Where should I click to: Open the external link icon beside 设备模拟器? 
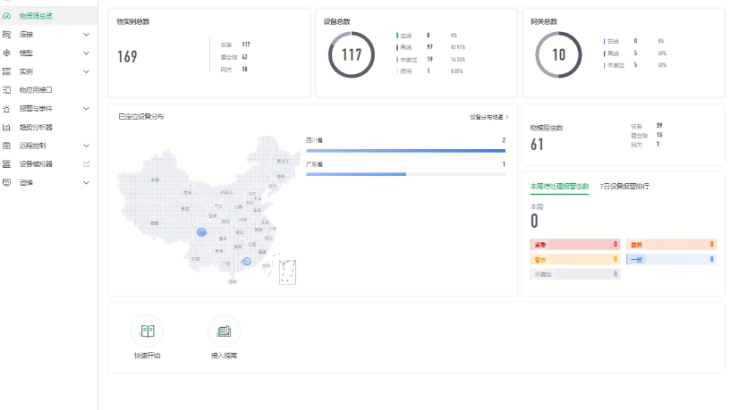pyautogui.click(x=86, y=164)
